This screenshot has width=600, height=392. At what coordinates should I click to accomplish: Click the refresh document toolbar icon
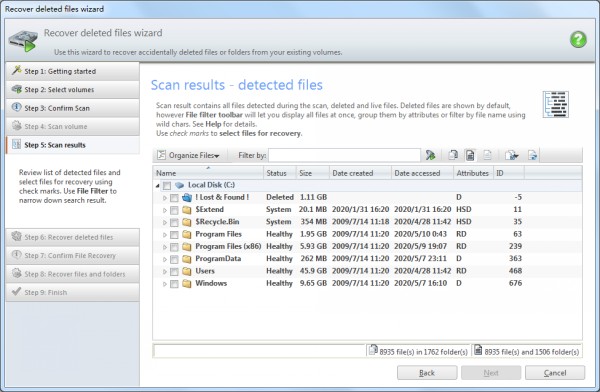(532, 155)
